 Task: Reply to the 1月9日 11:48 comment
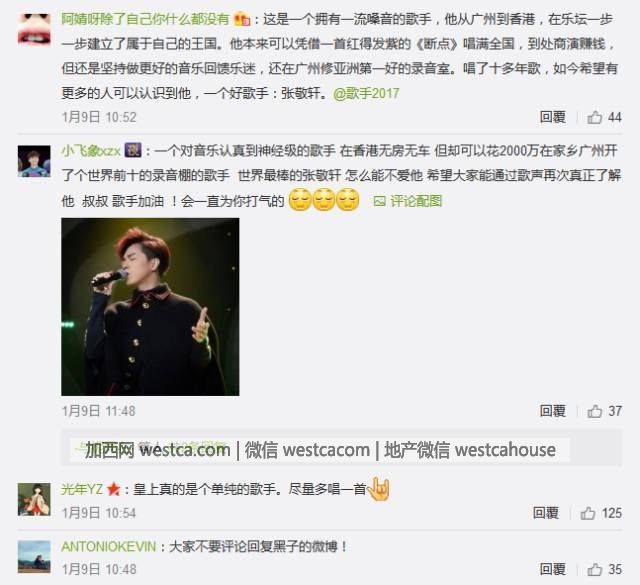tap(553, 411)
